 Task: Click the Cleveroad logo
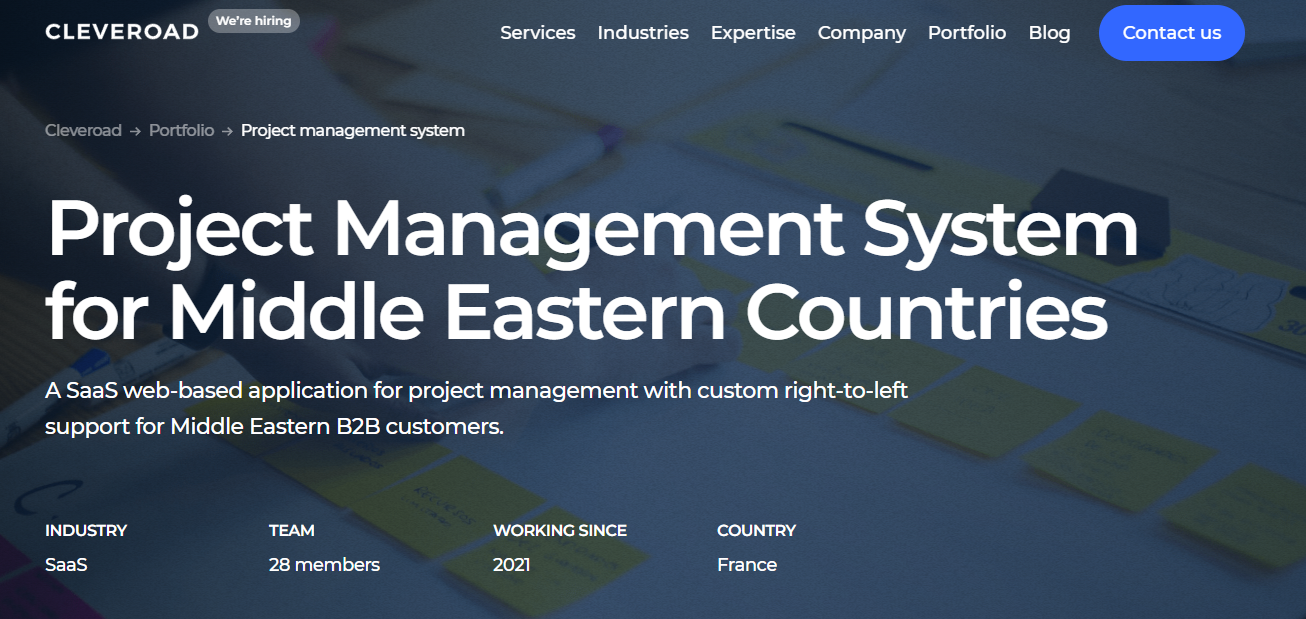pos(121,31)
